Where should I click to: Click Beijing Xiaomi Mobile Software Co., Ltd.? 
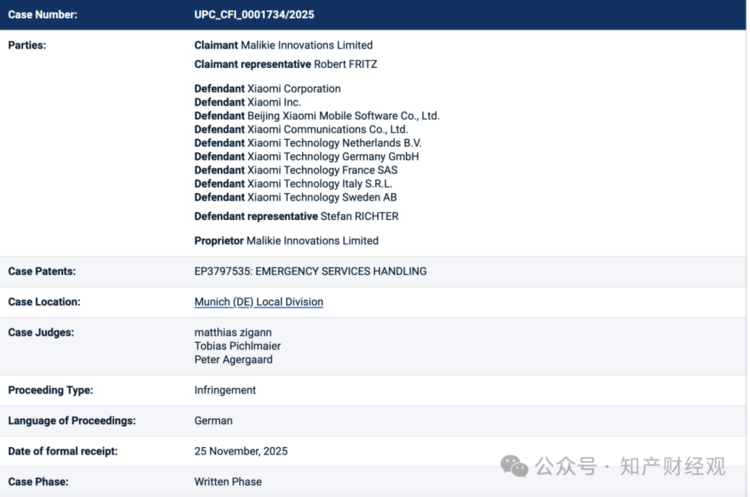[x=343, y=116]
